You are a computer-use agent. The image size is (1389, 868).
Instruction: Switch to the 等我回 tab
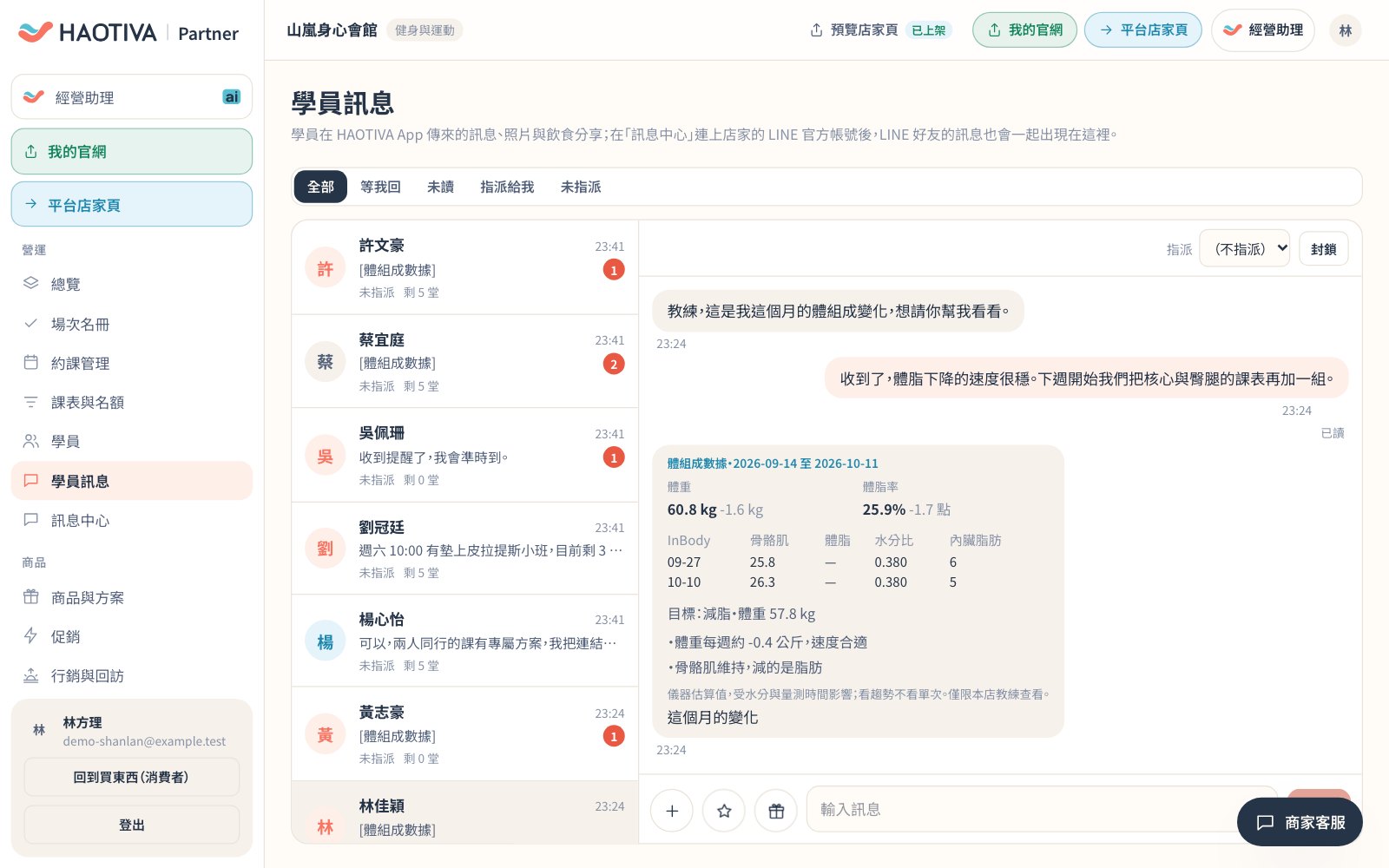[380, 187]
